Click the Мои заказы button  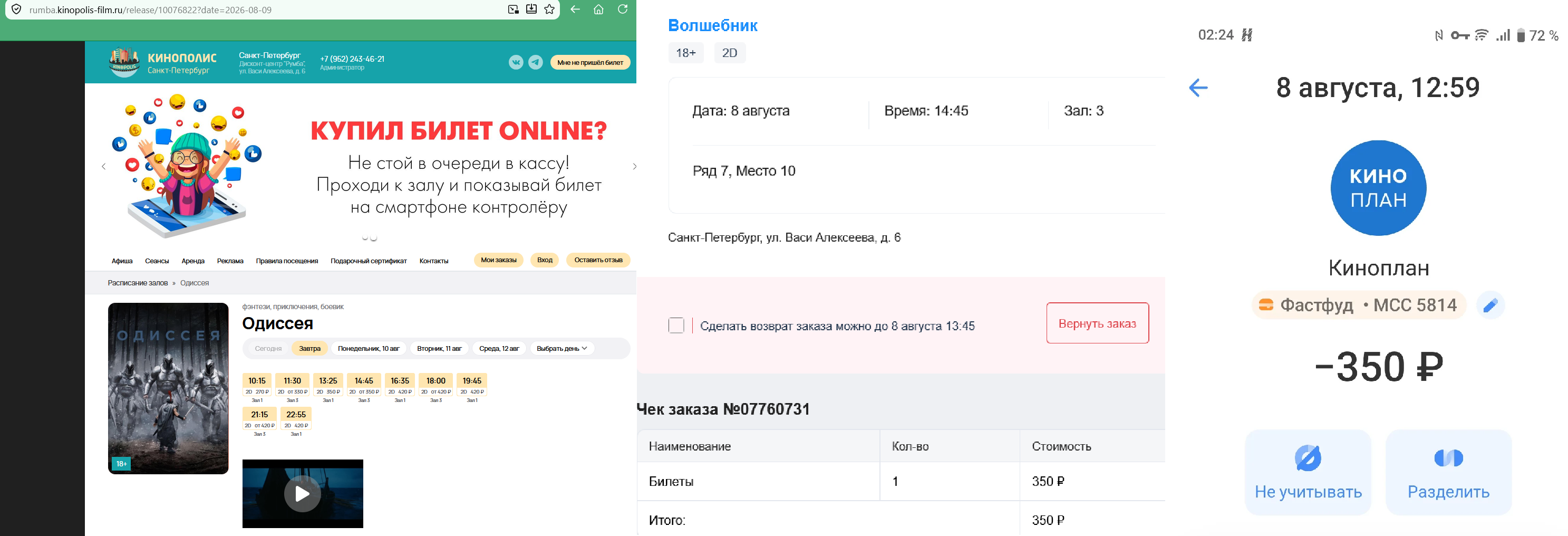click(499, 260)
